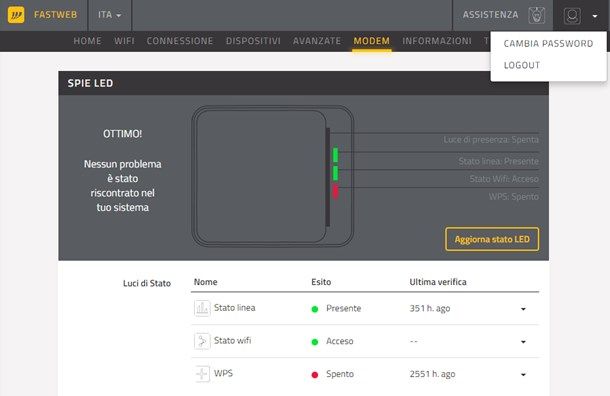Open the DISPOSITIVI tab
This screenshot has width=610, height=396.
253,41
